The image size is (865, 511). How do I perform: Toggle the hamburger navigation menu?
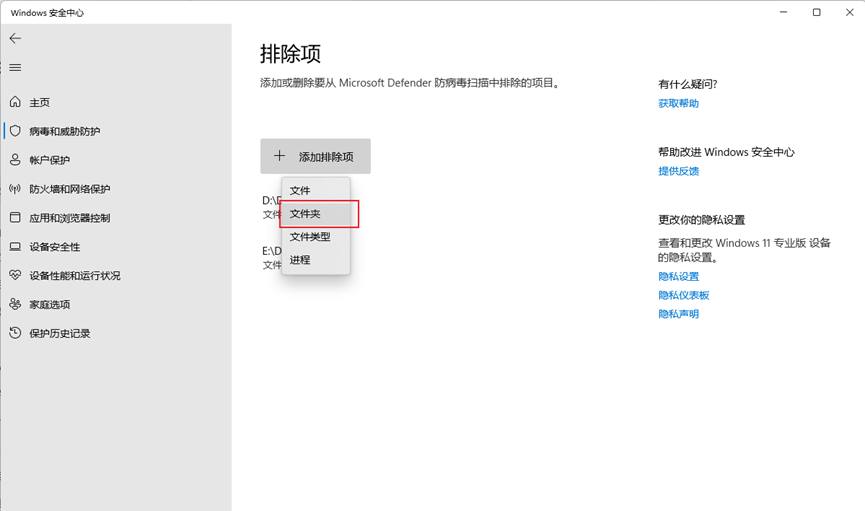(x=15, y=67)
